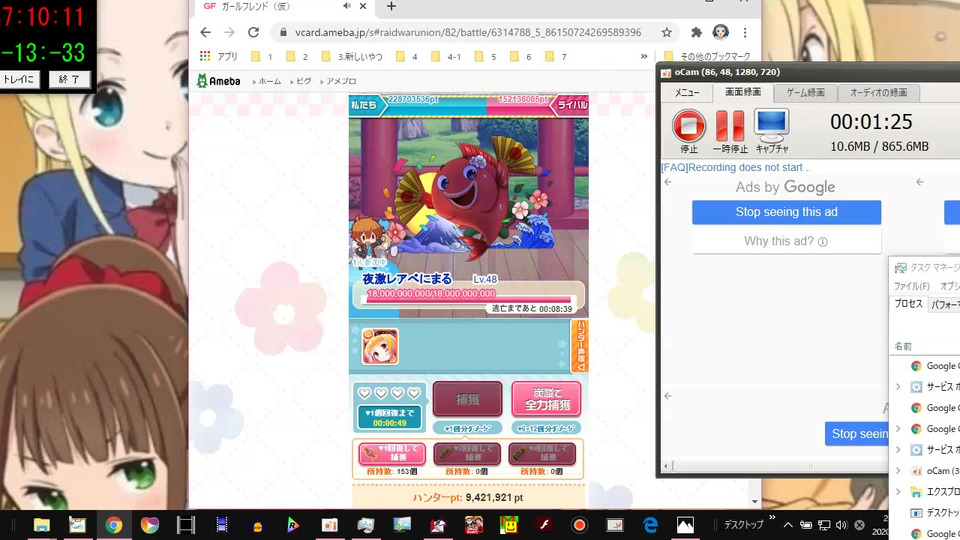This screenshot has height=540, width=960.
Task: Expand the ハンター声援 side tab
Action: (x=579, y=346)
